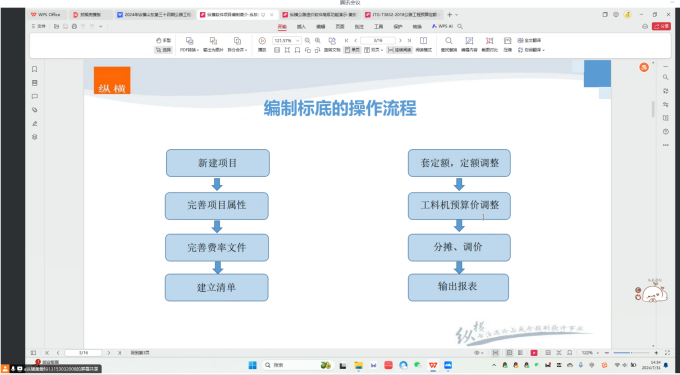Click the compress PDF icon
The width and height of the screenshot is (680, 375).
[x=507, y=44]
